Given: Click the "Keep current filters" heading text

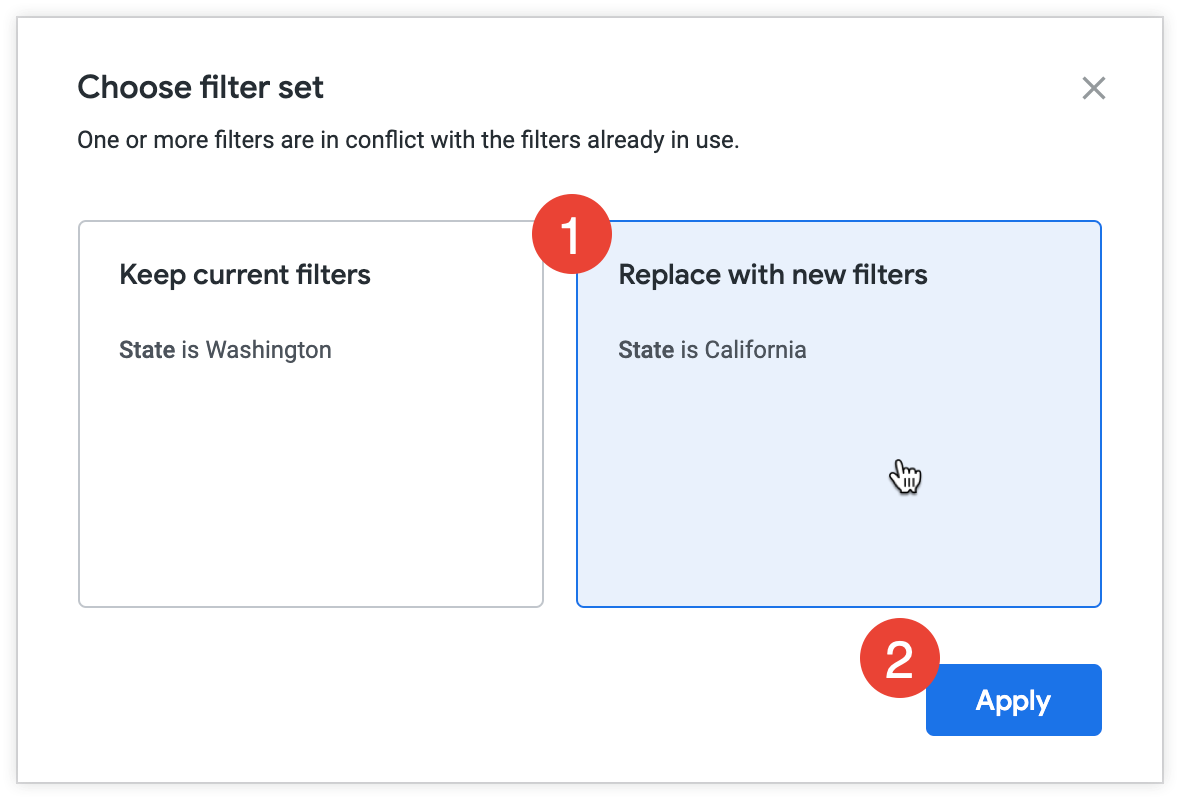Looking at the screenshot, I should point(245,274).
